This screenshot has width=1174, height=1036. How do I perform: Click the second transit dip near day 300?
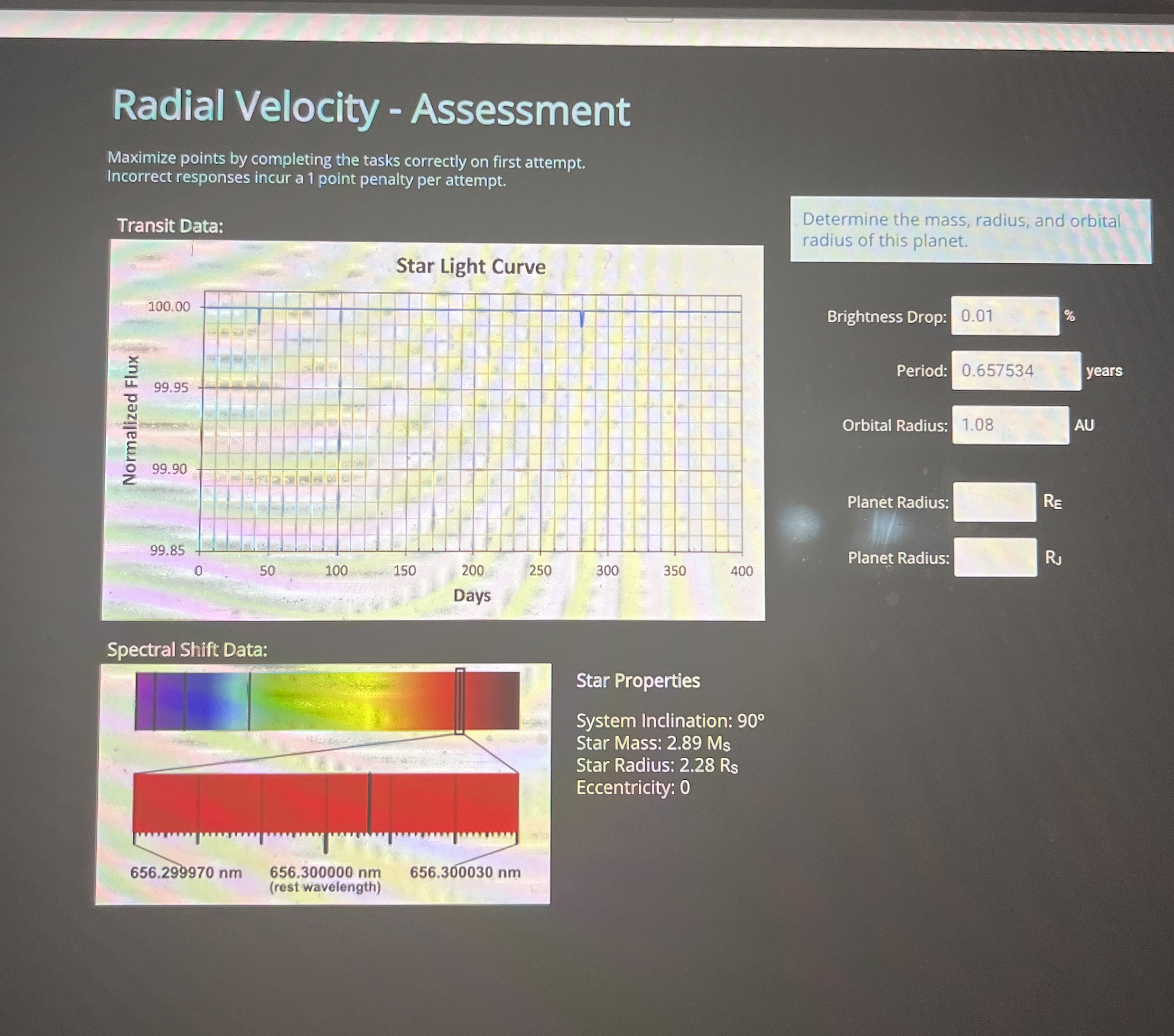[x=582, y=319]
